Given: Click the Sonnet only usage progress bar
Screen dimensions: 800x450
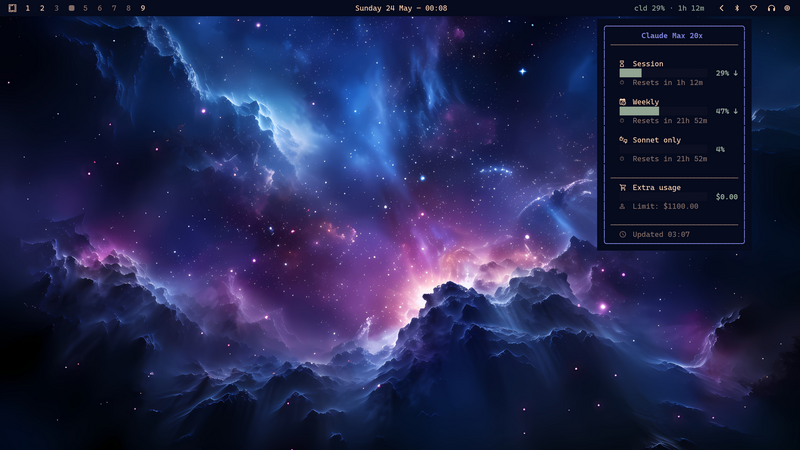Looking at the screenshot, I should (663, 149).
